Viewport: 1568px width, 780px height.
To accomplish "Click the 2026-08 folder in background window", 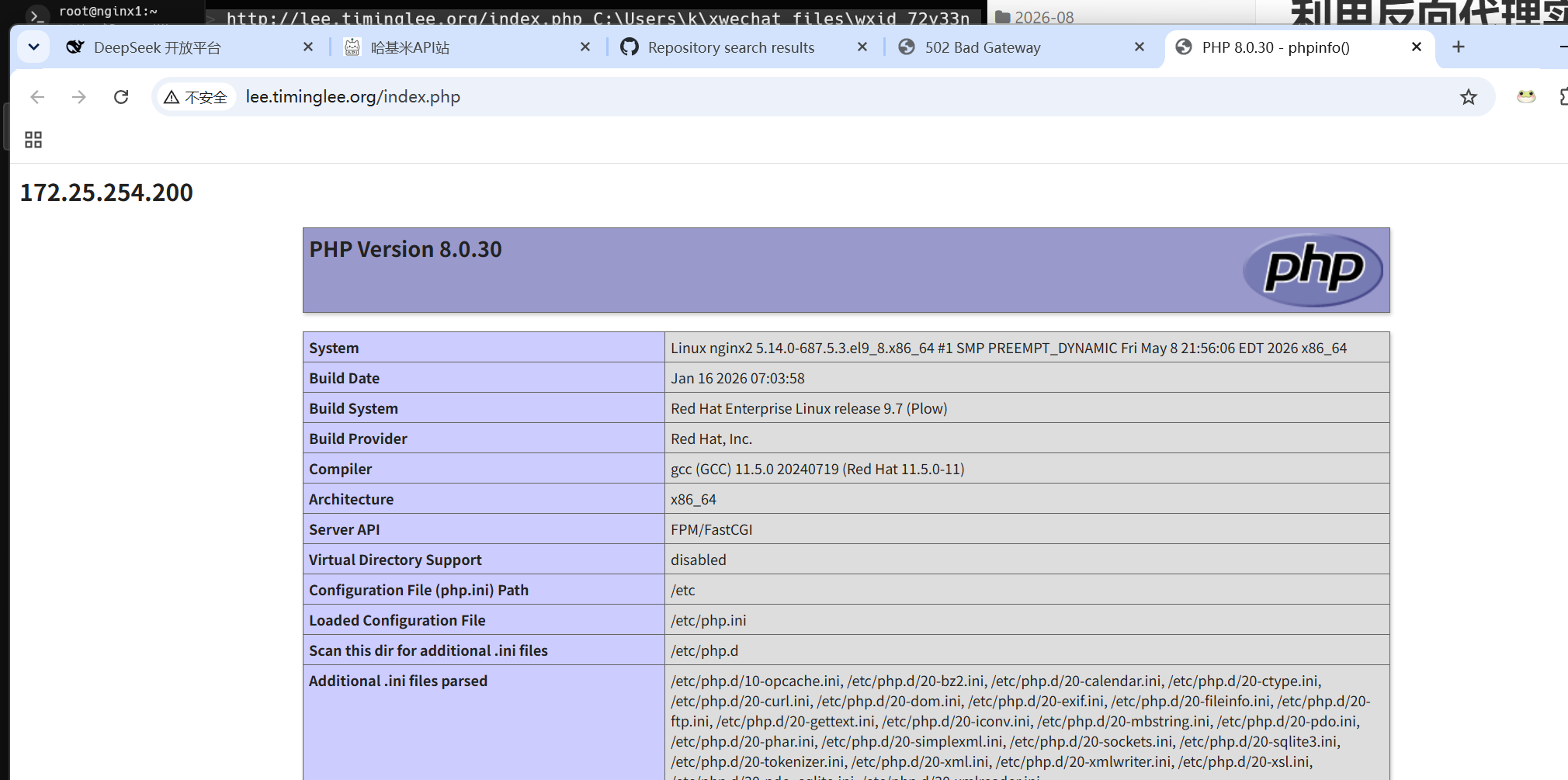I will [1035, 16].
